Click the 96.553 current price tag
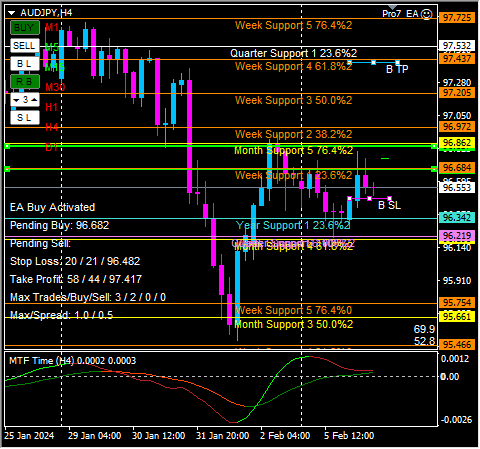This screenshot has height=449, width=480. 457,187
